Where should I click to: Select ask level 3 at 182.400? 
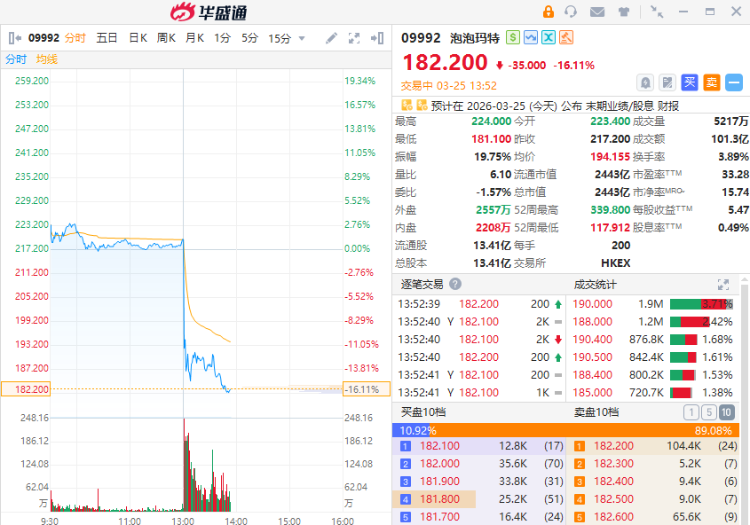(653, 481)
